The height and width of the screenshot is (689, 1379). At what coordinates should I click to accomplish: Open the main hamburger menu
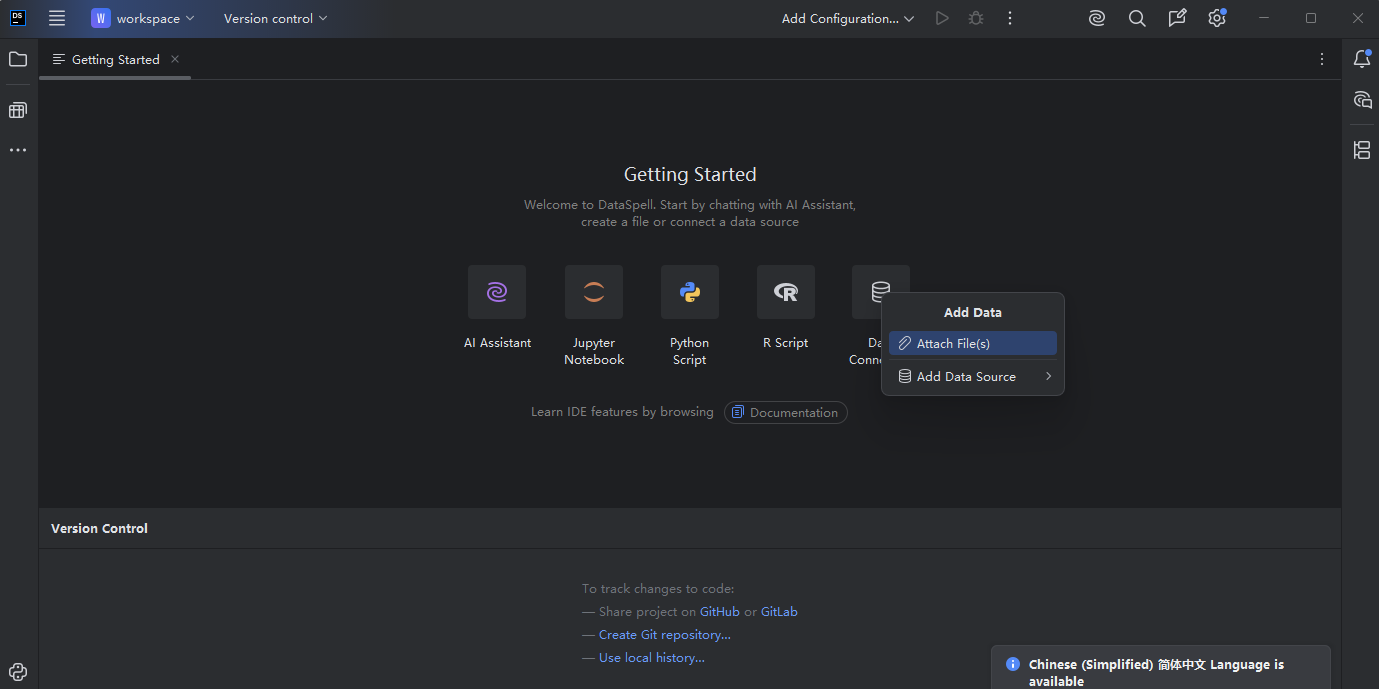click(57, 19)
